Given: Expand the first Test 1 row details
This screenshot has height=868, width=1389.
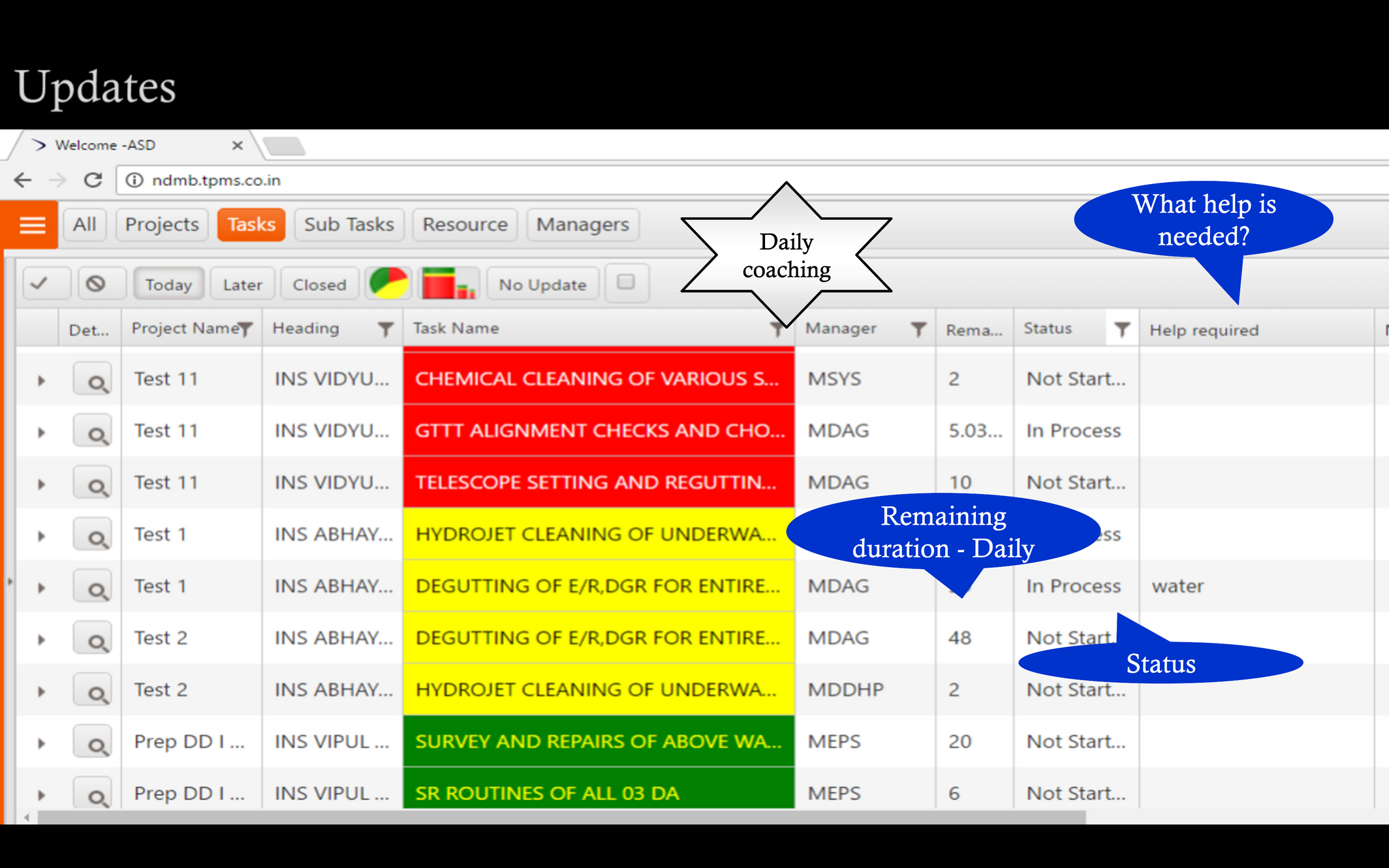Looking at the screenshot, I should 40,534.
